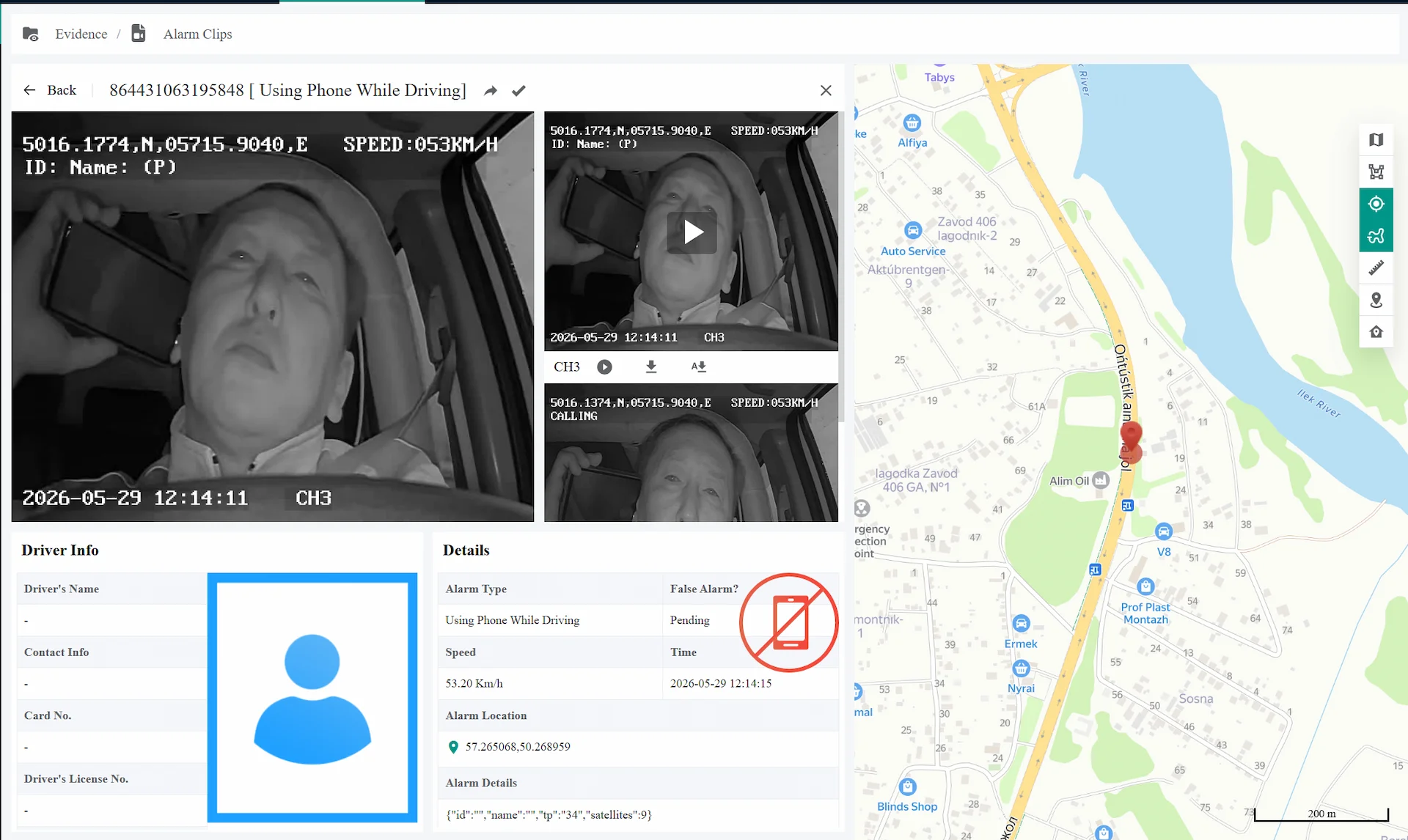
Task: Open the main driver camera image
Action: coord(273,317)
